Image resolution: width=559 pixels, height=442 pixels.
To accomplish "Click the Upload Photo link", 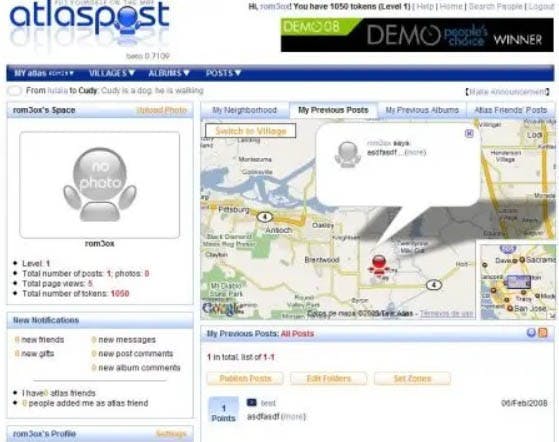I will click(x=161, y=110).
